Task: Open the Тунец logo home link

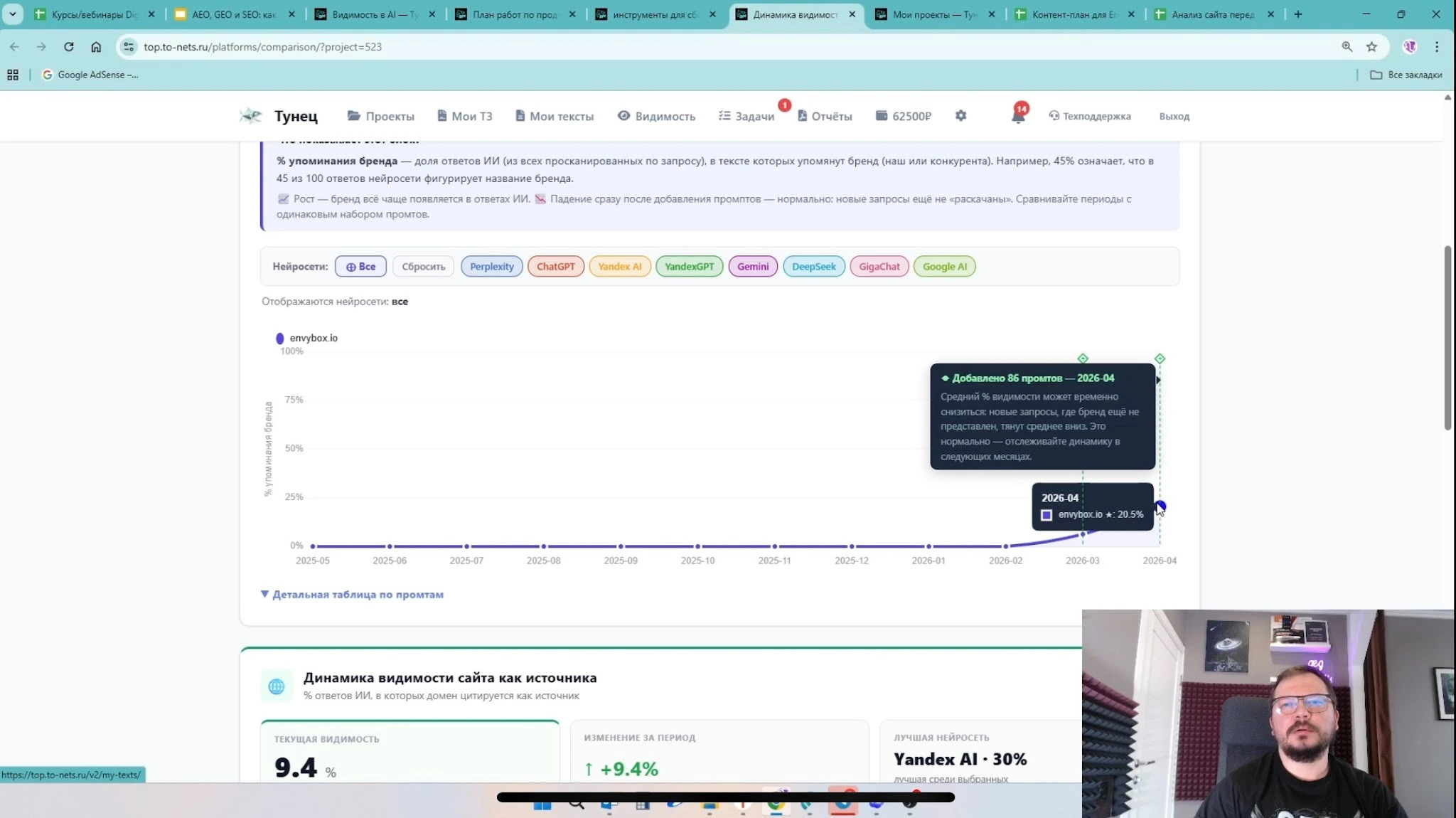Action: point(279,116)
